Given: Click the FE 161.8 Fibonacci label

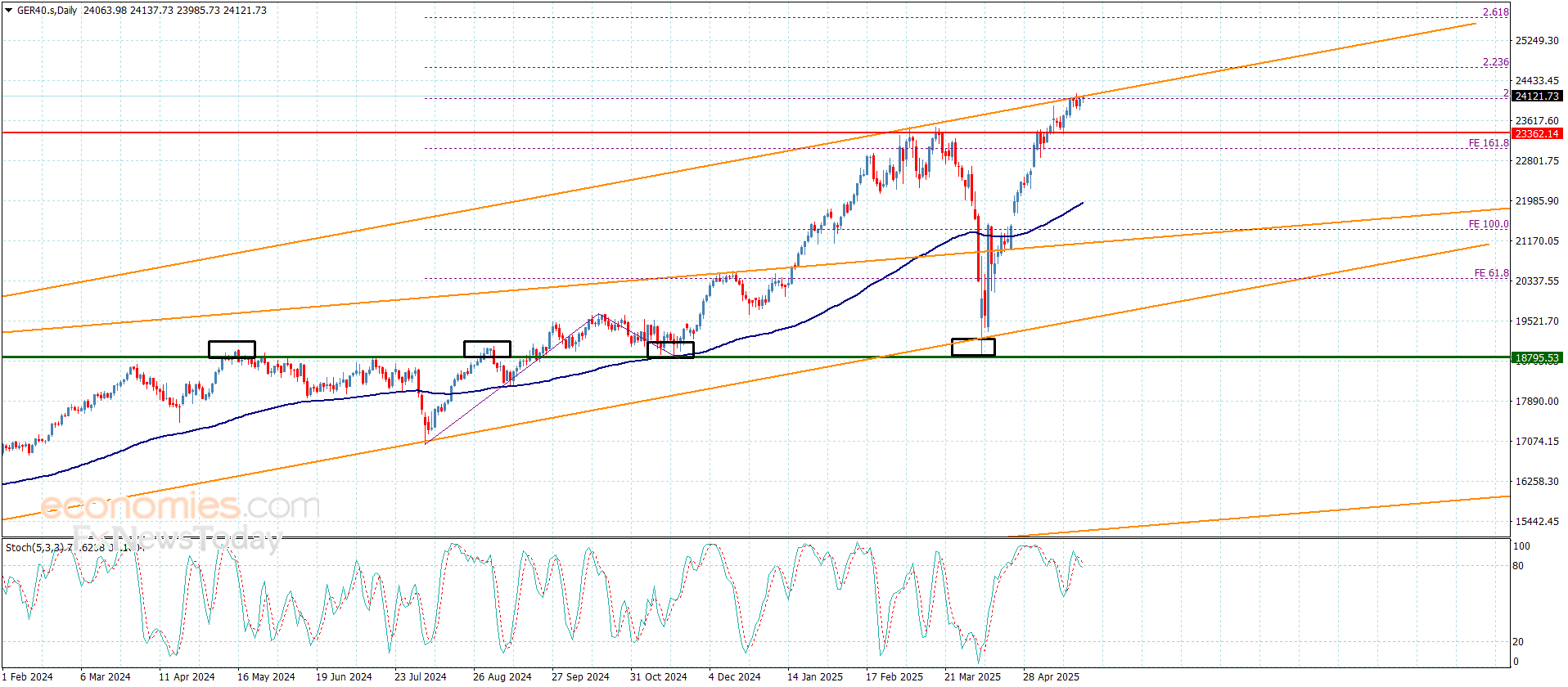Looking at the screenshot, I should point(1489,143).
